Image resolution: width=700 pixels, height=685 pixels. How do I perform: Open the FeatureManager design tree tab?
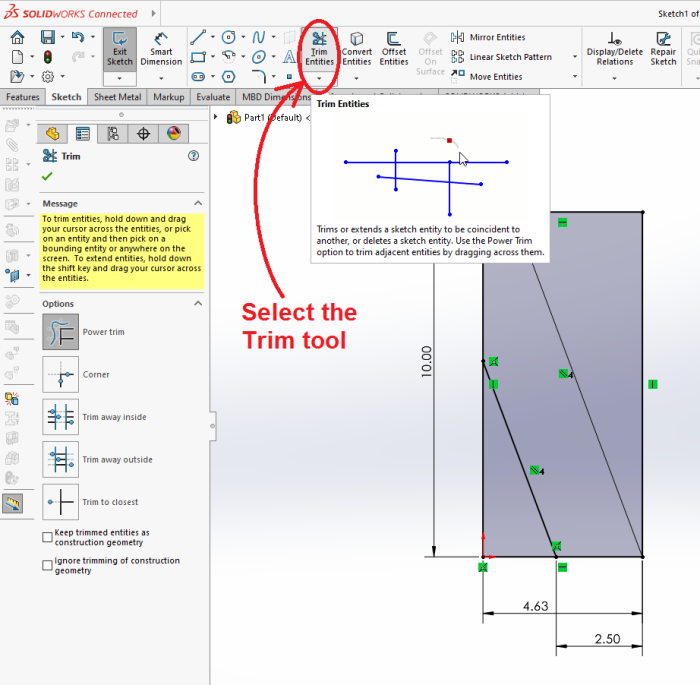point(52,134)
